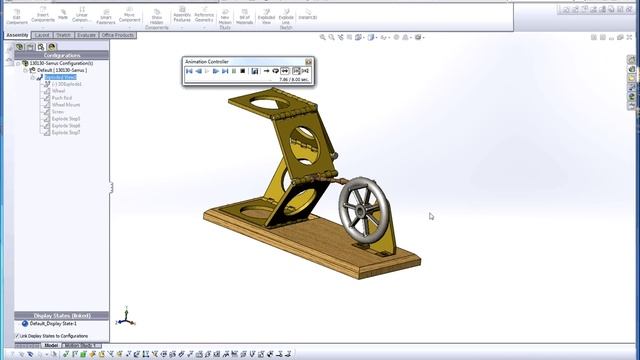Select the Wheel Mount explode step
The height and width of the screenshot is (360, 640).
tap(66, 105)
